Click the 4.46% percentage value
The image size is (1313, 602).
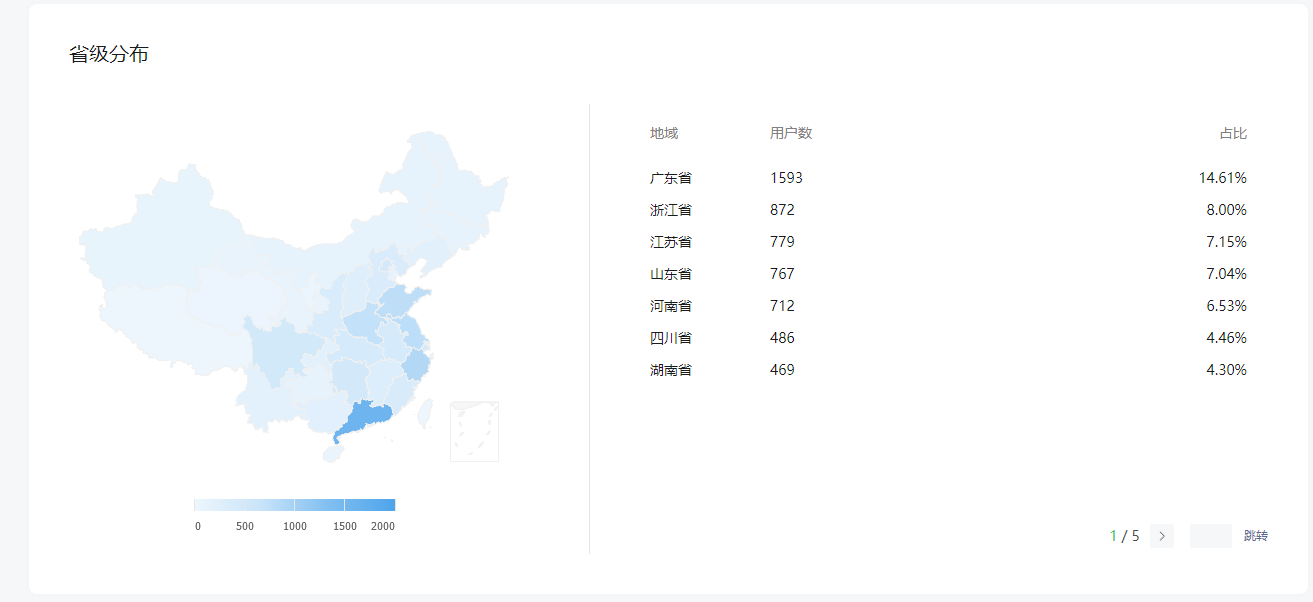[x=1227, y=338]
